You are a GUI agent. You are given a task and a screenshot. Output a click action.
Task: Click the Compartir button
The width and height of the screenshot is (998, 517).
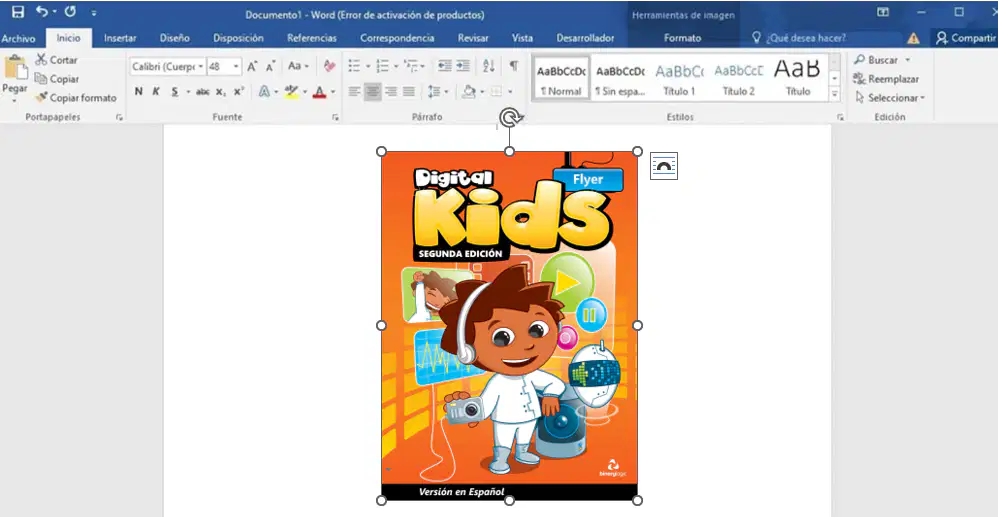tap(966, 38)
